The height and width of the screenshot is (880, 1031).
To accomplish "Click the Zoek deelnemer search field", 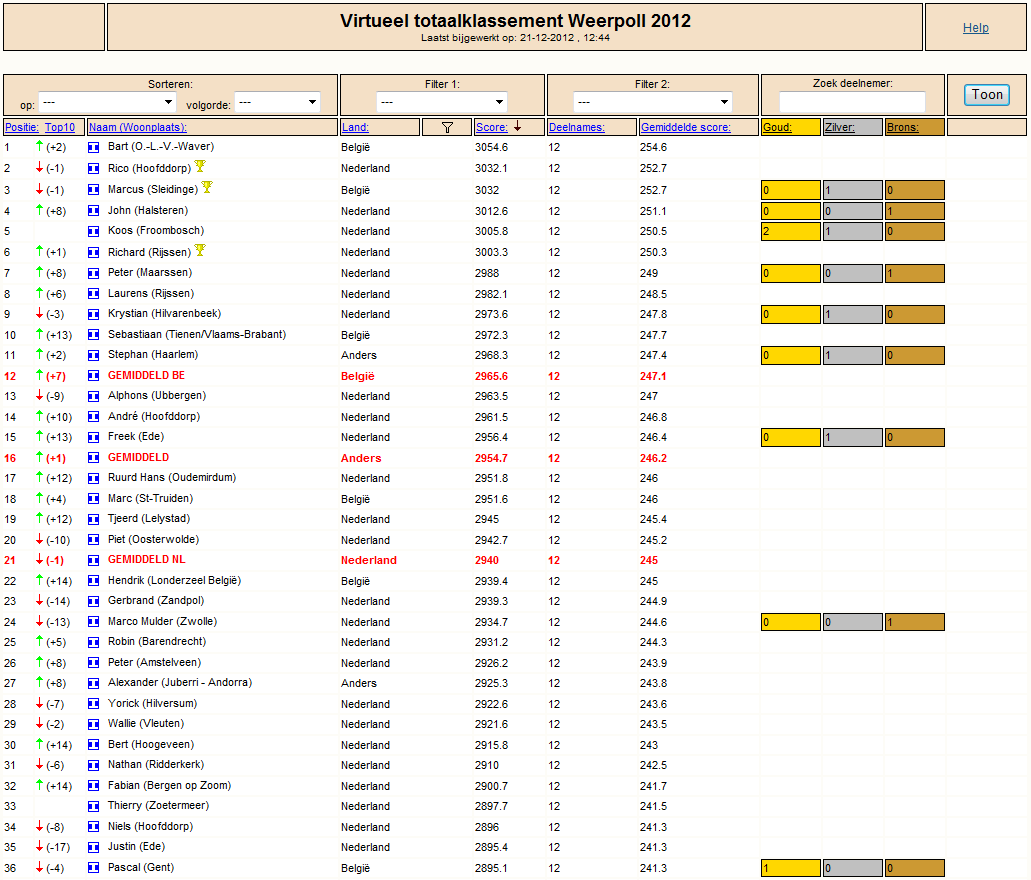I will pyautogui.click(x=852, y=102).
